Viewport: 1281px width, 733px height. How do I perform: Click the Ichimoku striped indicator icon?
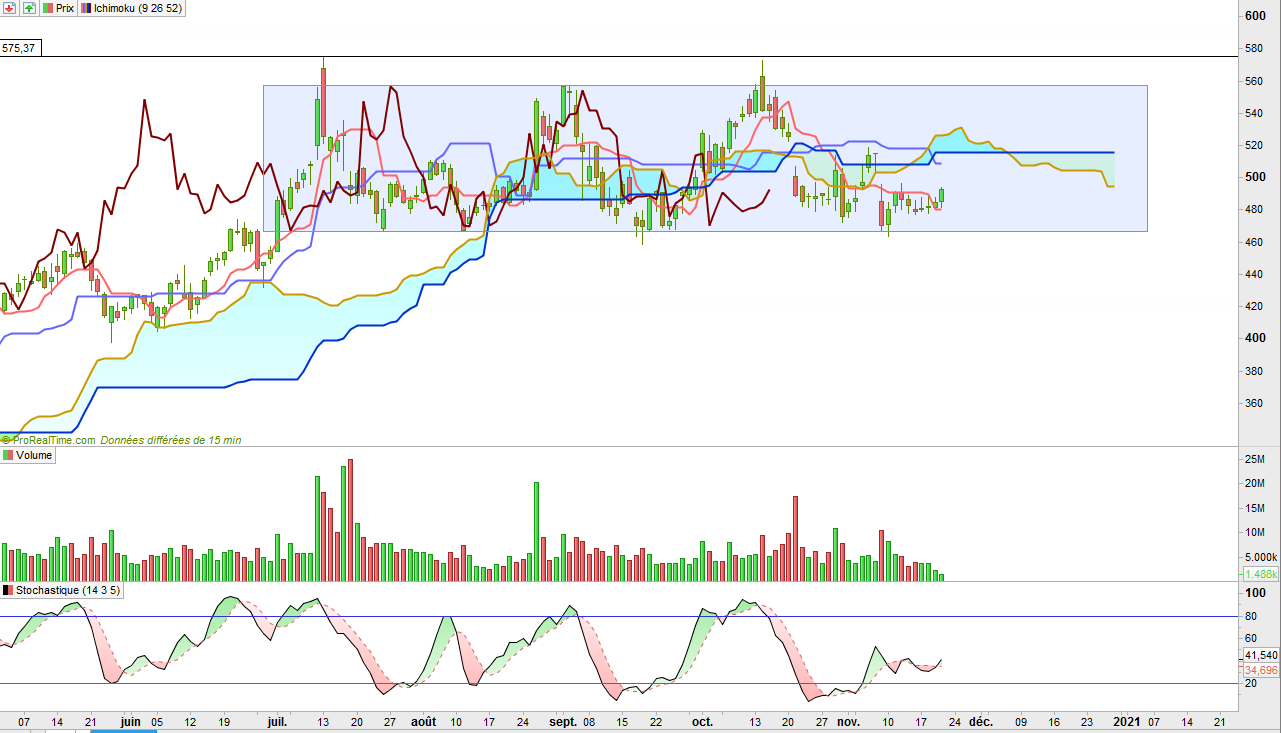pyautogui.click(x=86, y=7)
